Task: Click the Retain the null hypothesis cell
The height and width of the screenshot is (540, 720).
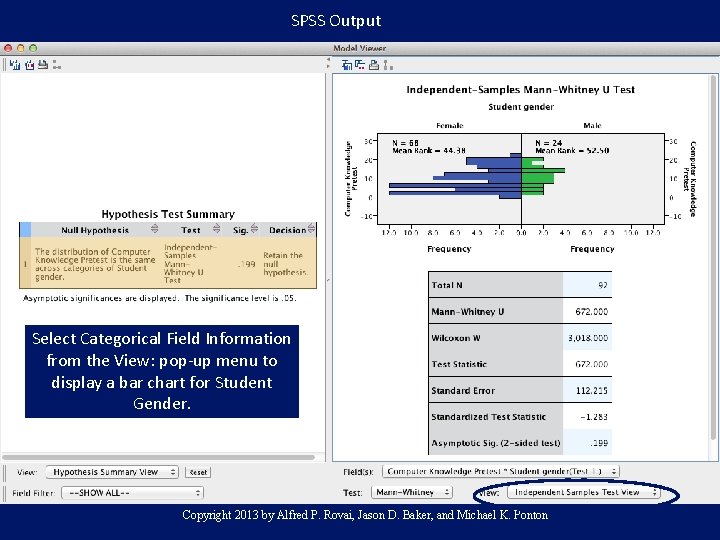Action: tap(285, 264)
